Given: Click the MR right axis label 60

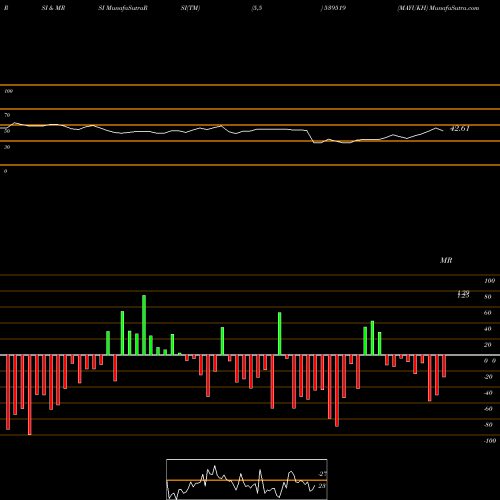Looking at the screenshot, I should (488, 313).
